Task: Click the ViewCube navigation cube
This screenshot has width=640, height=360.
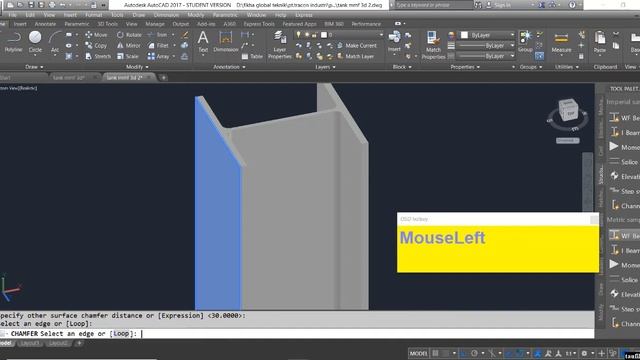Action: coord(568,110)
